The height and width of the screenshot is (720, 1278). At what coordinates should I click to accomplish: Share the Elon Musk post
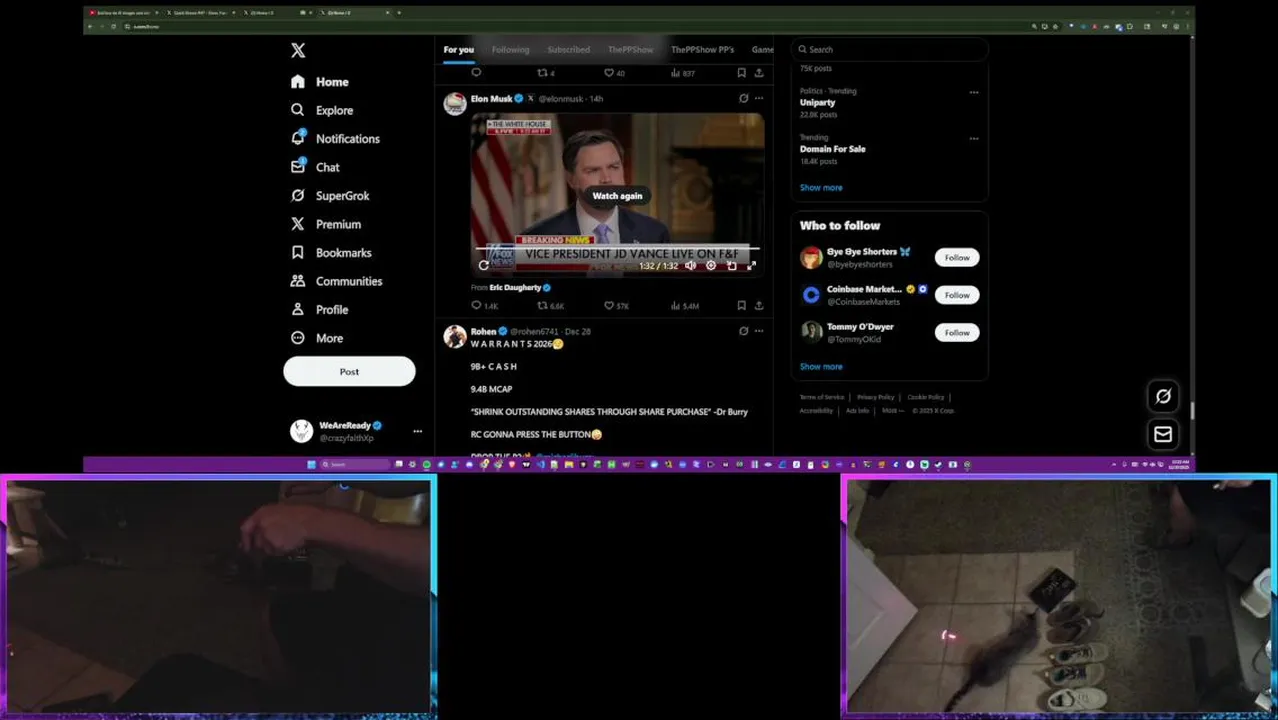[x=759, y=305]
